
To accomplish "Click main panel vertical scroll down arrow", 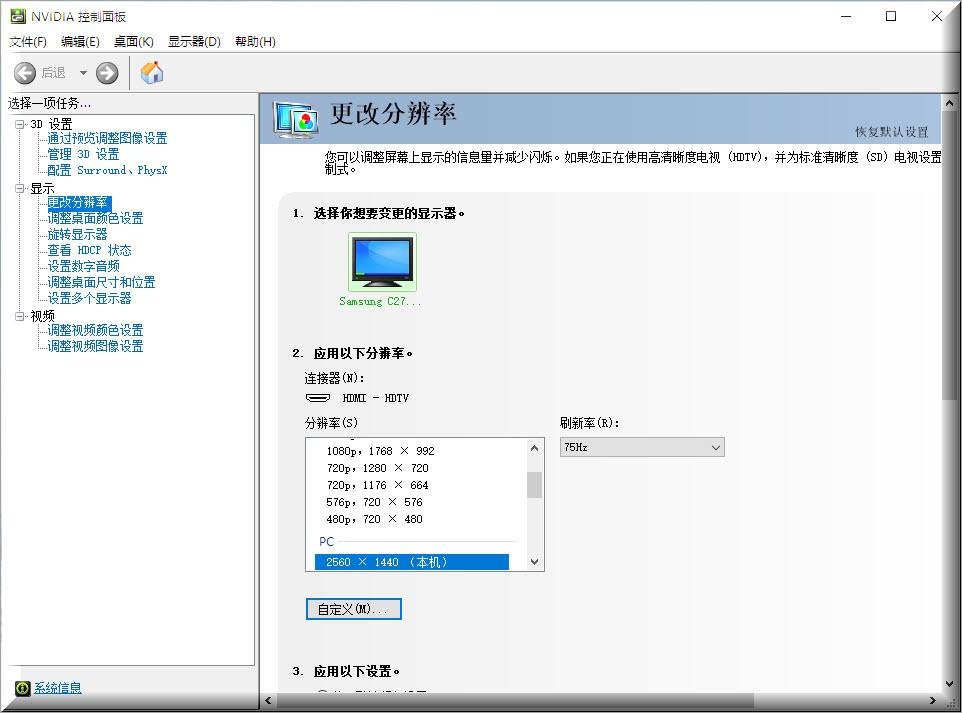I will (x=949, y=684).
